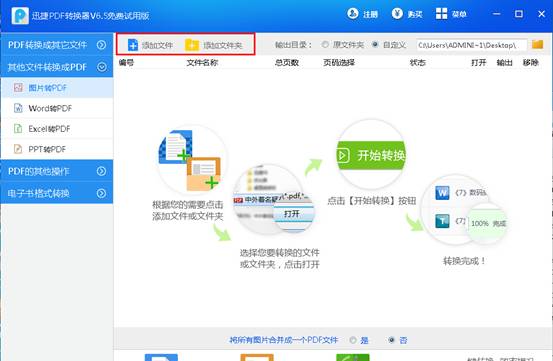Screen dimensions: 553x361
Task: Open 其他文件转换成PDF category
Action: coord(57,67)
